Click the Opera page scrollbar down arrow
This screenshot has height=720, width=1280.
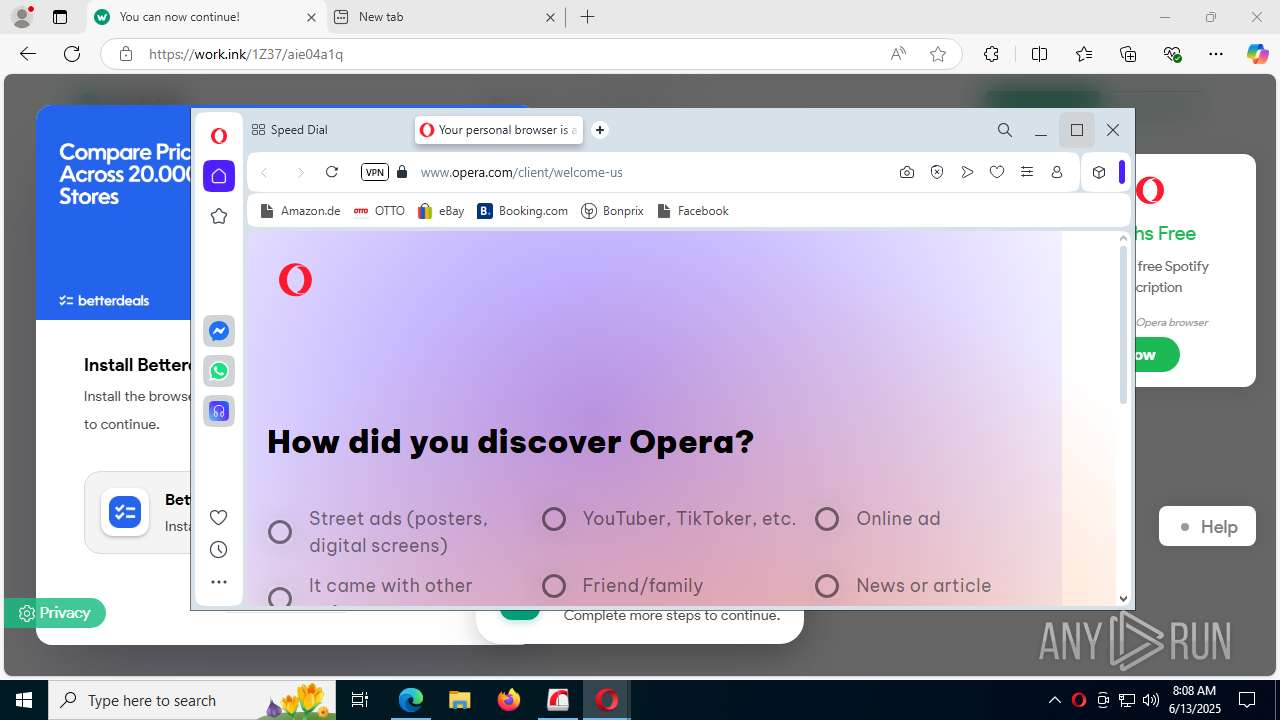(x=1123, y=599)
